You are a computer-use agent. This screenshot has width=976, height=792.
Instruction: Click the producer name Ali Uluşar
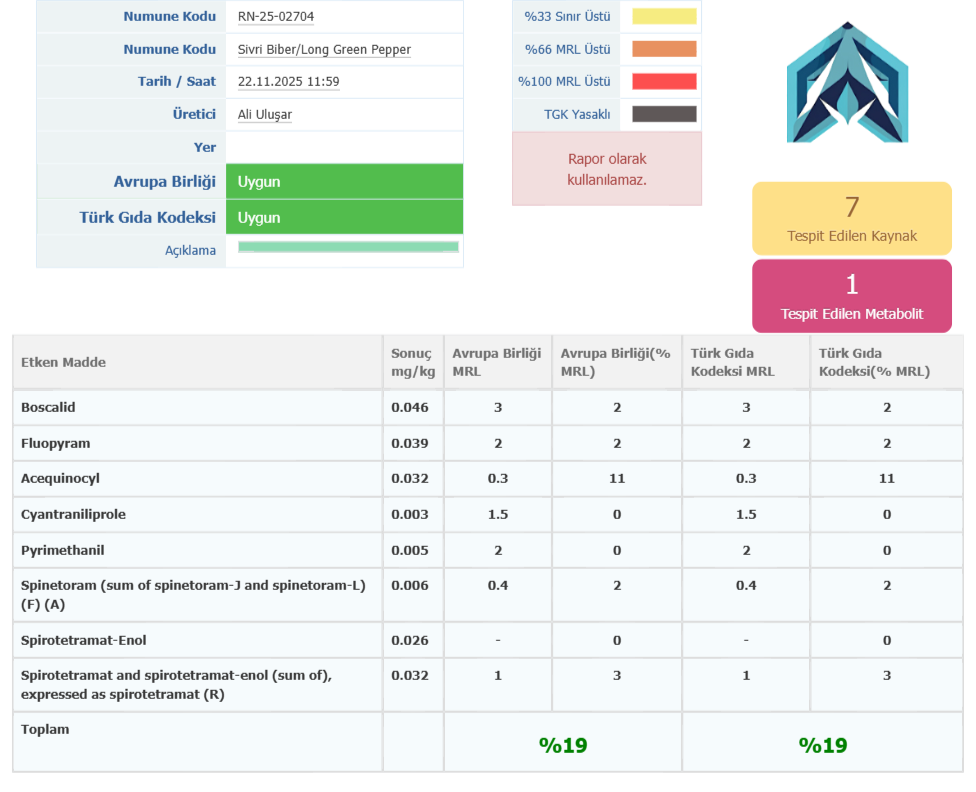pyautogui.click(x=265, y=115)
